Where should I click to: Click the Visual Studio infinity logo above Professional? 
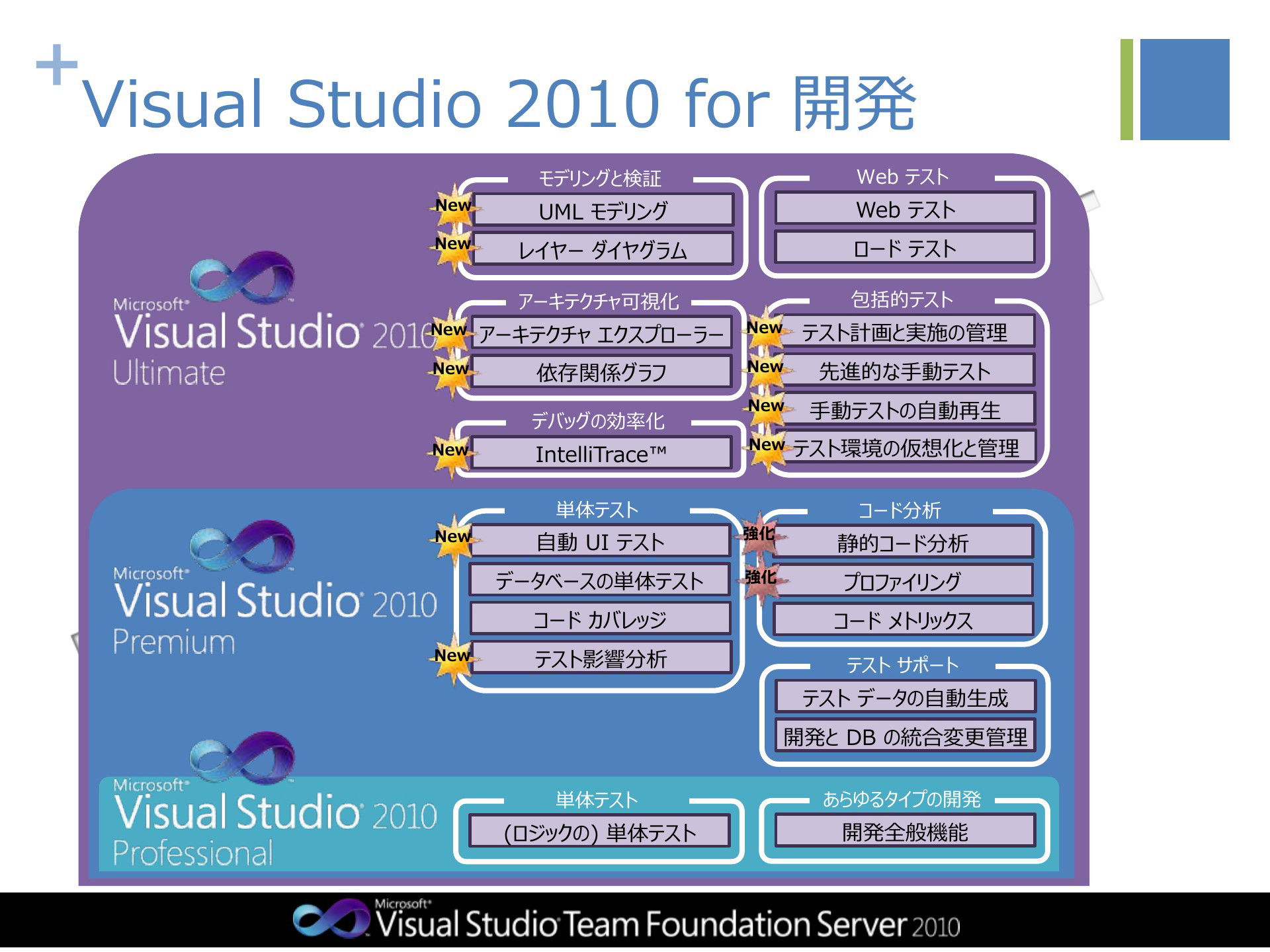241,758
